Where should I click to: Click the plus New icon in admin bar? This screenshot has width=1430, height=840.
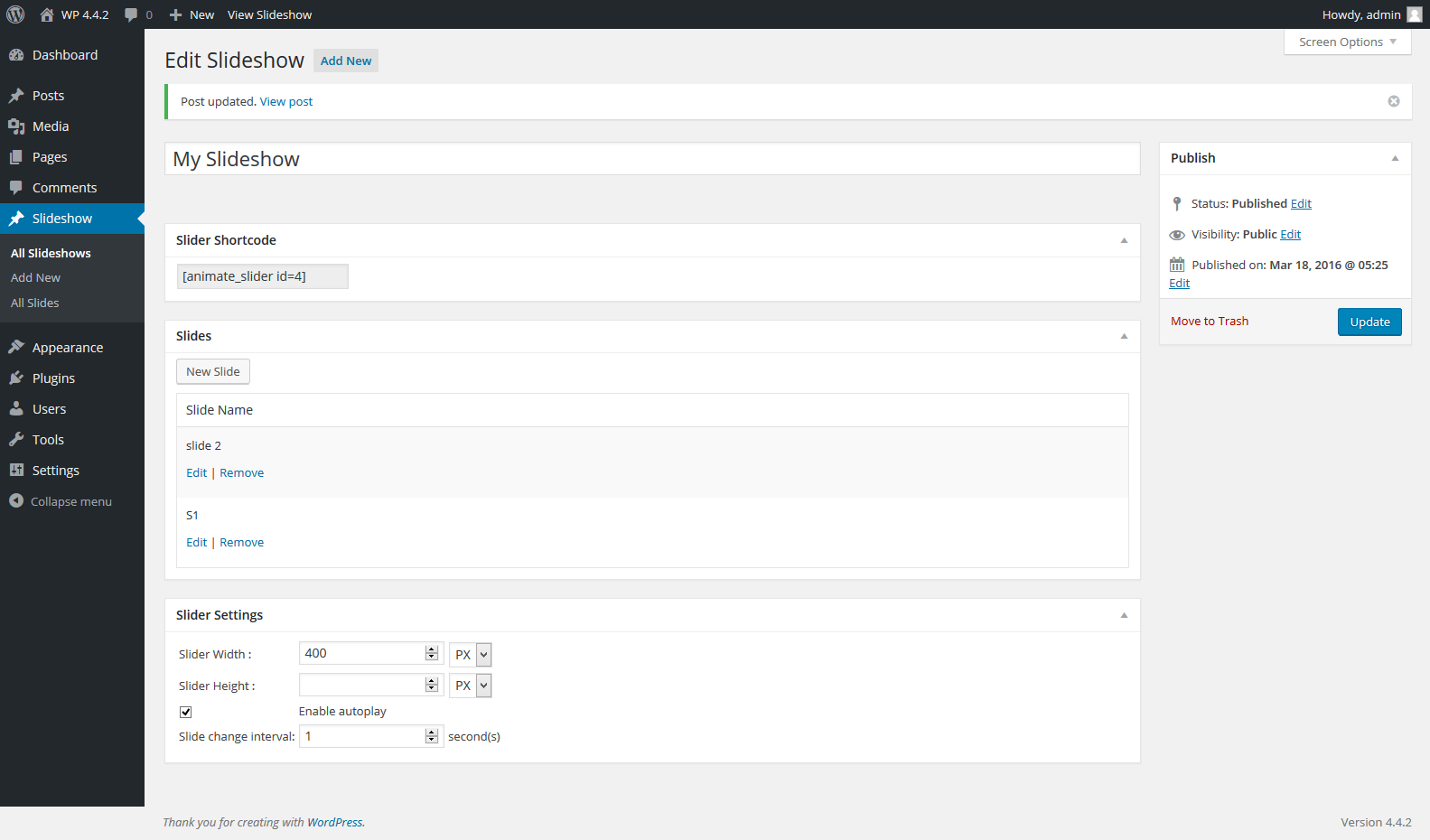point(176,14)
